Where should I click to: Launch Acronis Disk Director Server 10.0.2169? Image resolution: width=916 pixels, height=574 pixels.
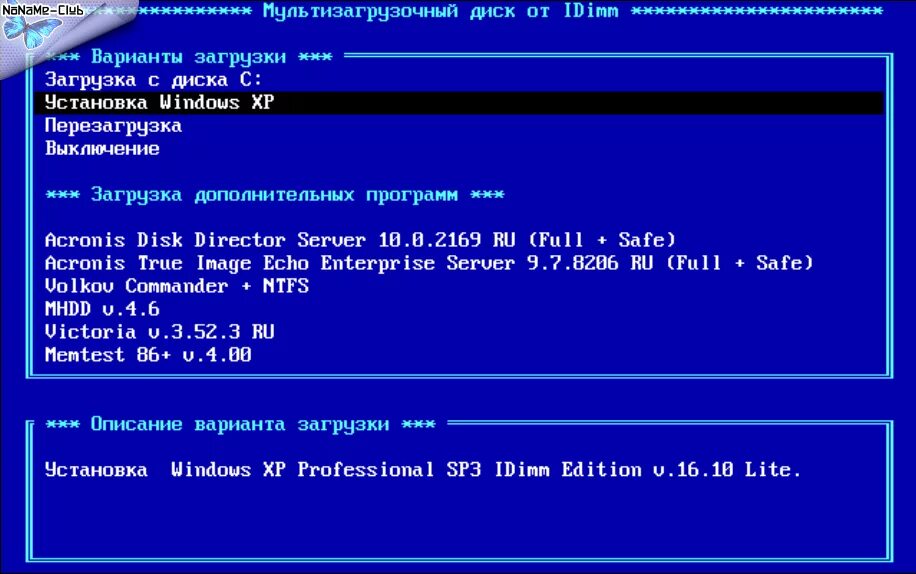[x=360, y=240]
